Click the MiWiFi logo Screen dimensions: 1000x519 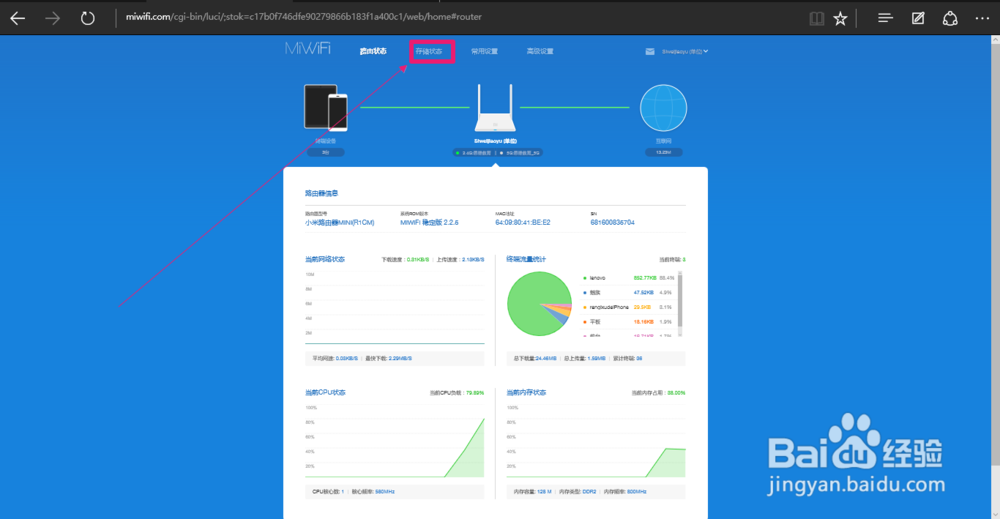point(308,49)
